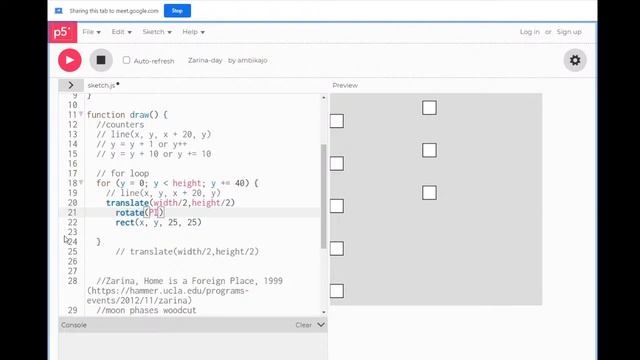Screen dimensions: 640x360
Task: Click the translate(width/2,height/2) line 20
Action: click(x=171, y=203)
